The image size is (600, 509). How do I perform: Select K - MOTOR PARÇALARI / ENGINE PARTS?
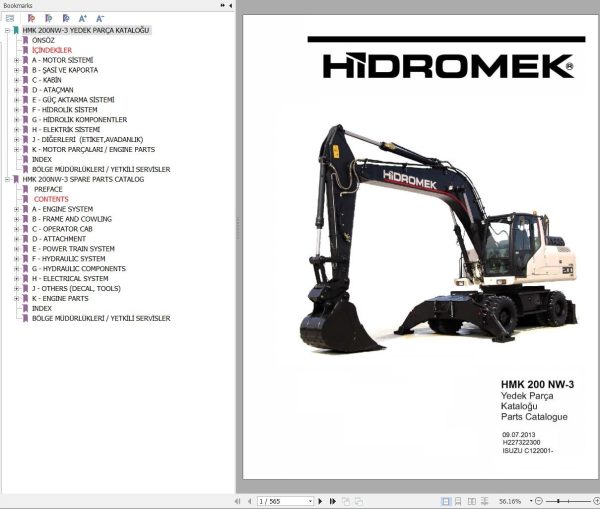pos(93,150)
